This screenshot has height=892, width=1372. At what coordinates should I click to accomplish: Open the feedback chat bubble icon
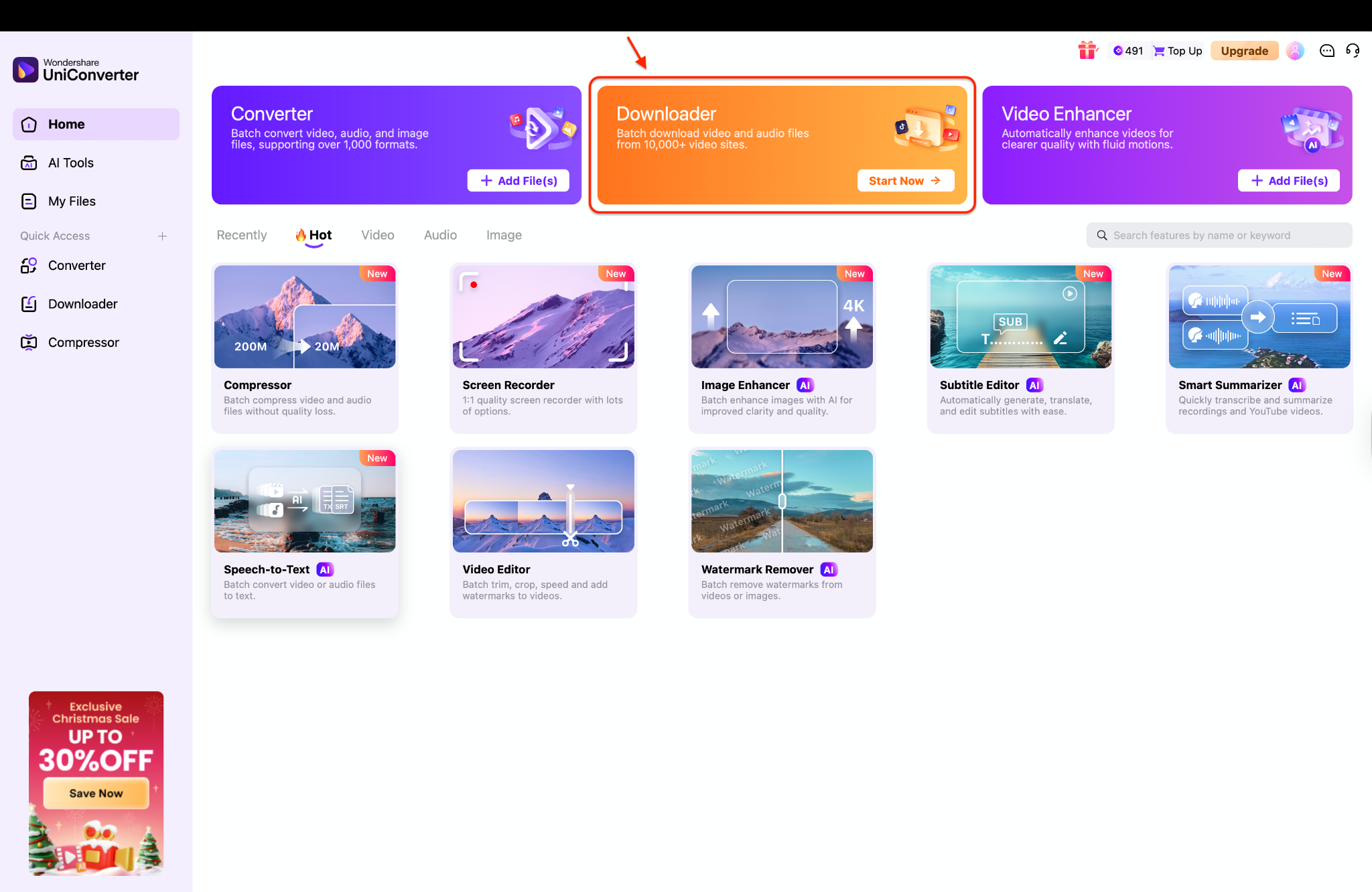1326,50
